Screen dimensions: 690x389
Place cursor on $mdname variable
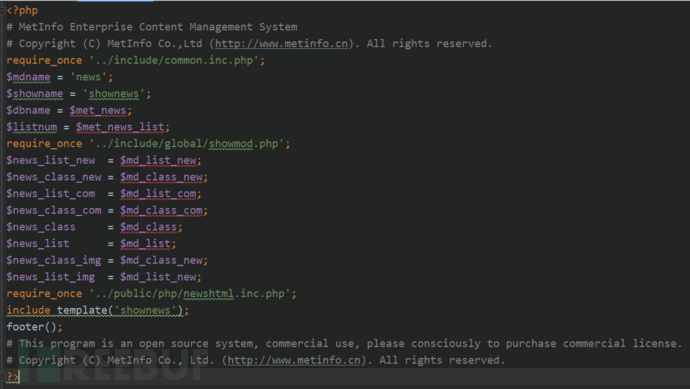[28, 77]
